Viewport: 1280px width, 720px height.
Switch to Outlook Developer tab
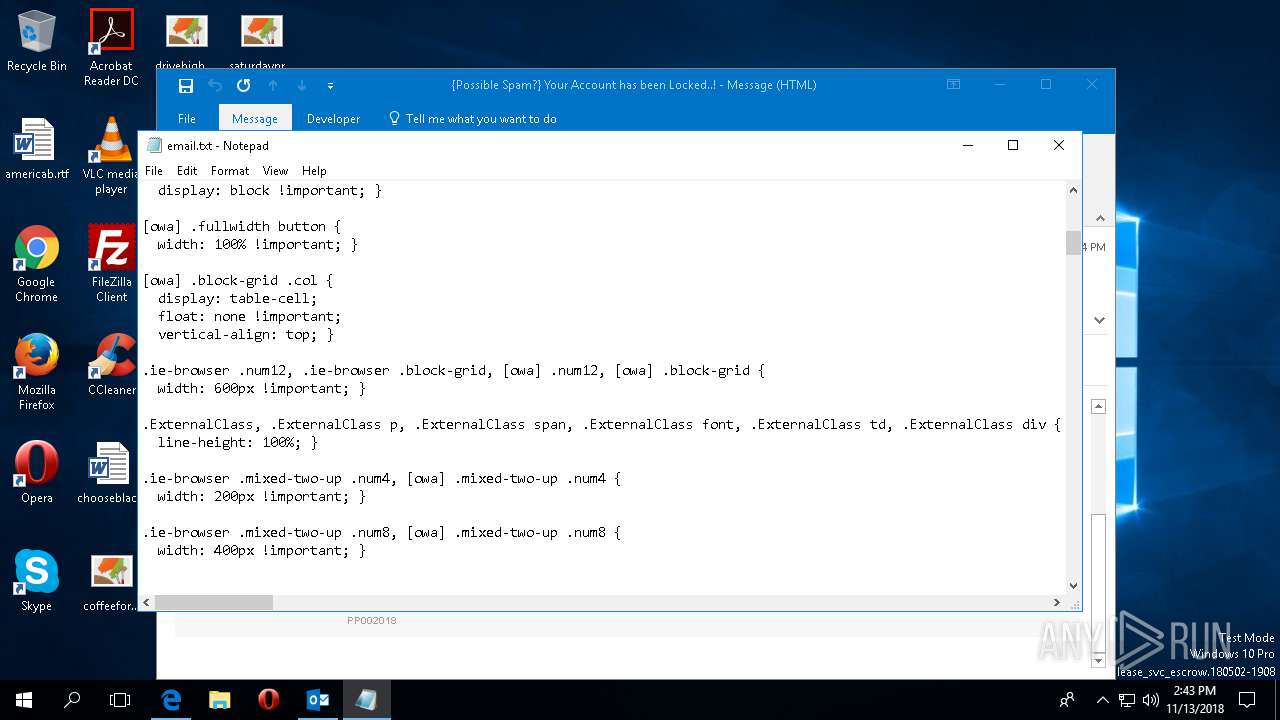[x=333, y=118]
